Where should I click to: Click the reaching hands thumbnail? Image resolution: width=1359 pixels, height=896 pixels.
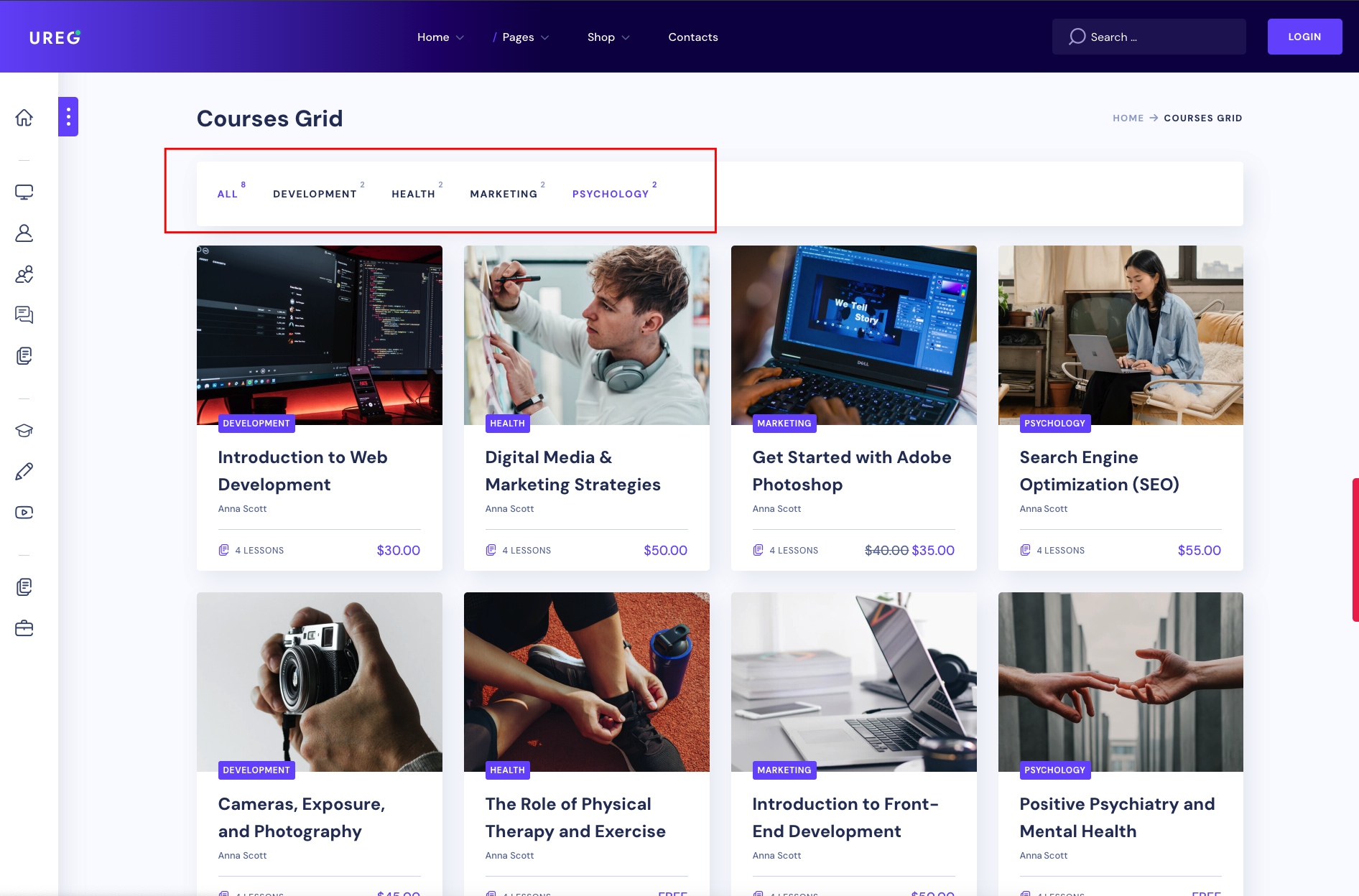(1121, 682)
